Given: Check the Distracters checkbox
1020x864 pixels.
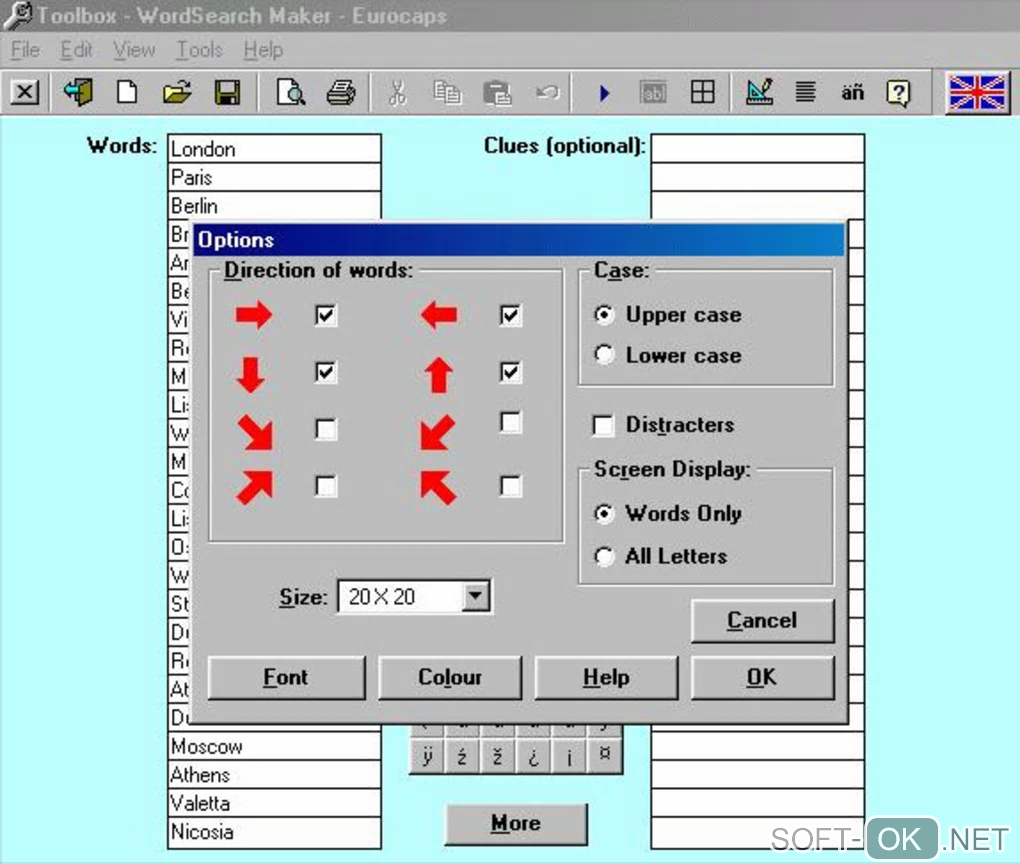Looking at the screenshot, I should pos(603,425).
